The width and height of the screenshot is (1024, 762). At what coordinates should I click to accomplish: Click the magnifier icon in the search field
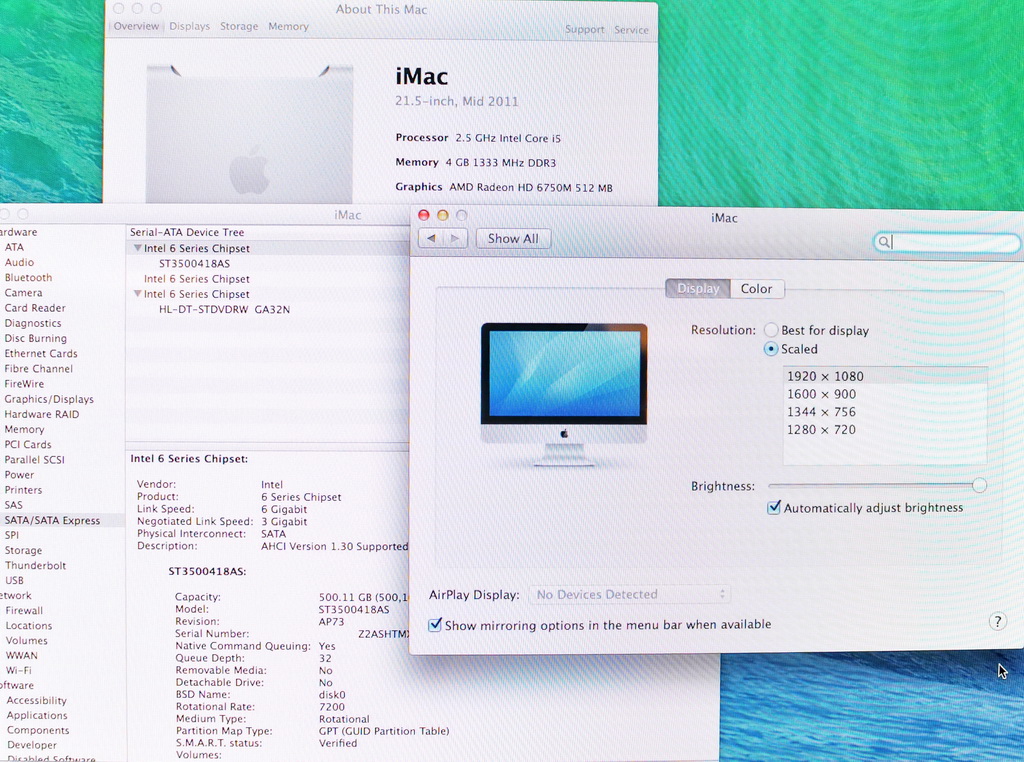(x=883, y=242)
